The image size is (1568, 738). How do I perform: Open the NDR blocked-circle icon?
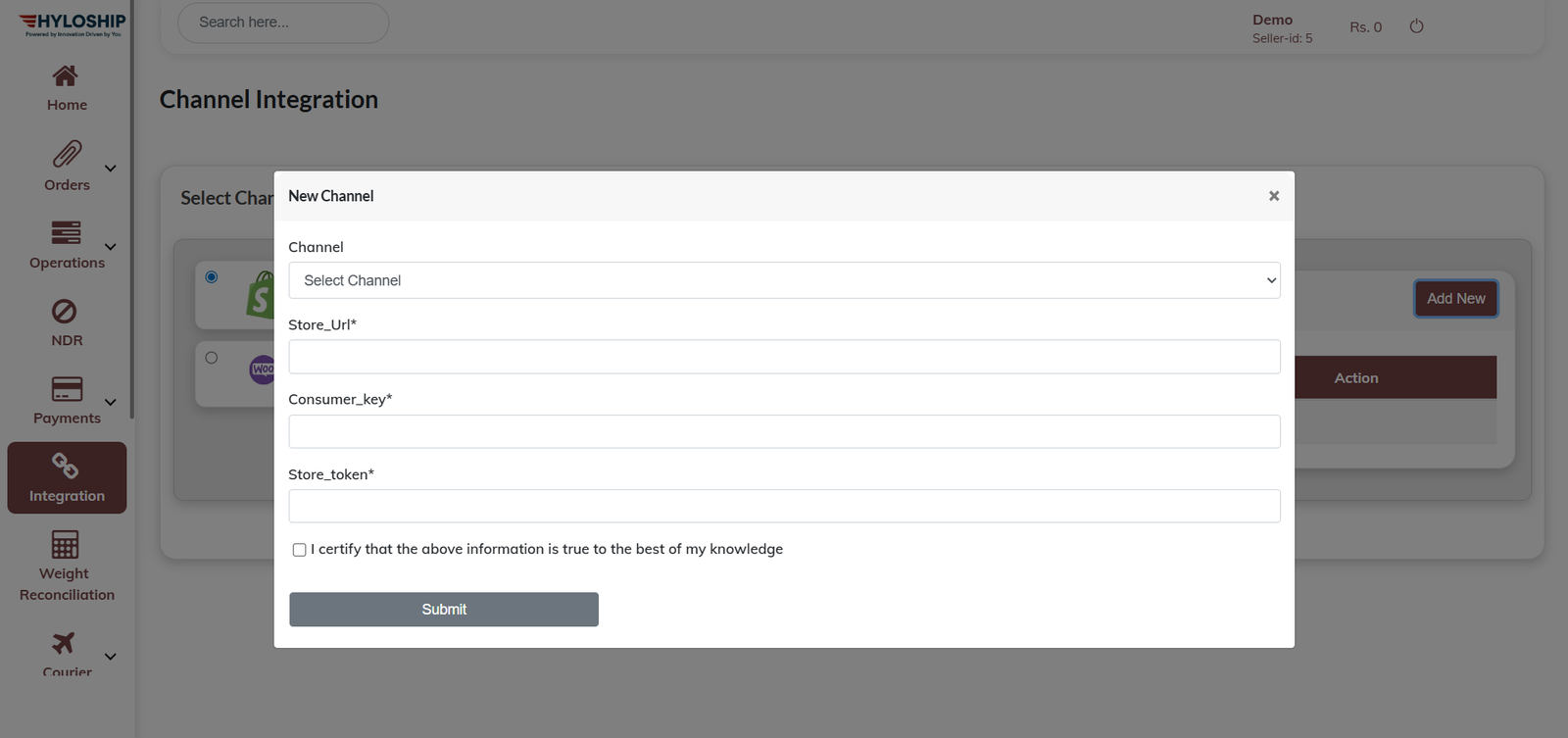65,311
